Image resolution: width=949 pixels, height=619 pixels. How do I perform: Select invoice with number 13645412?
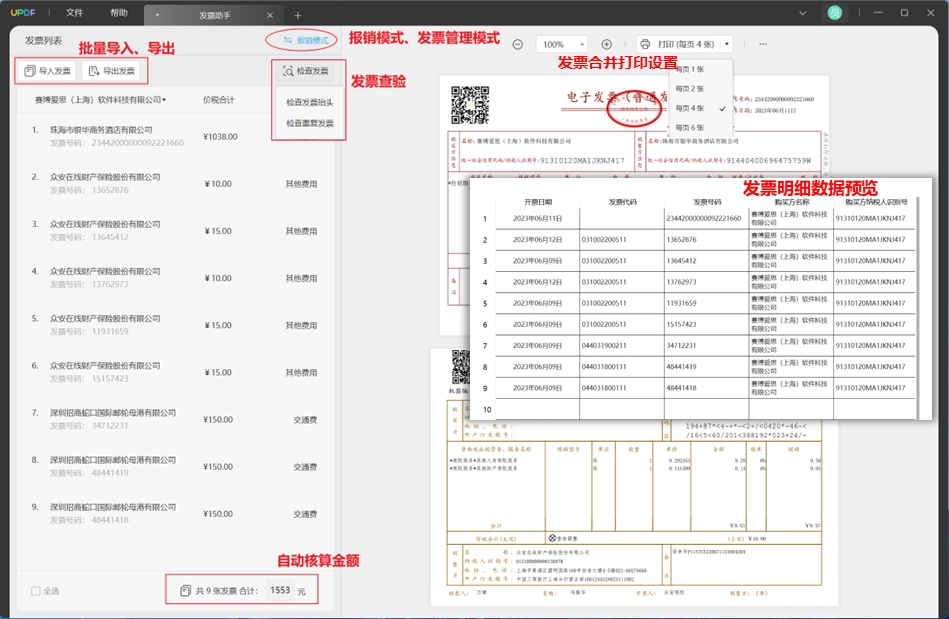tap(174, 231)
